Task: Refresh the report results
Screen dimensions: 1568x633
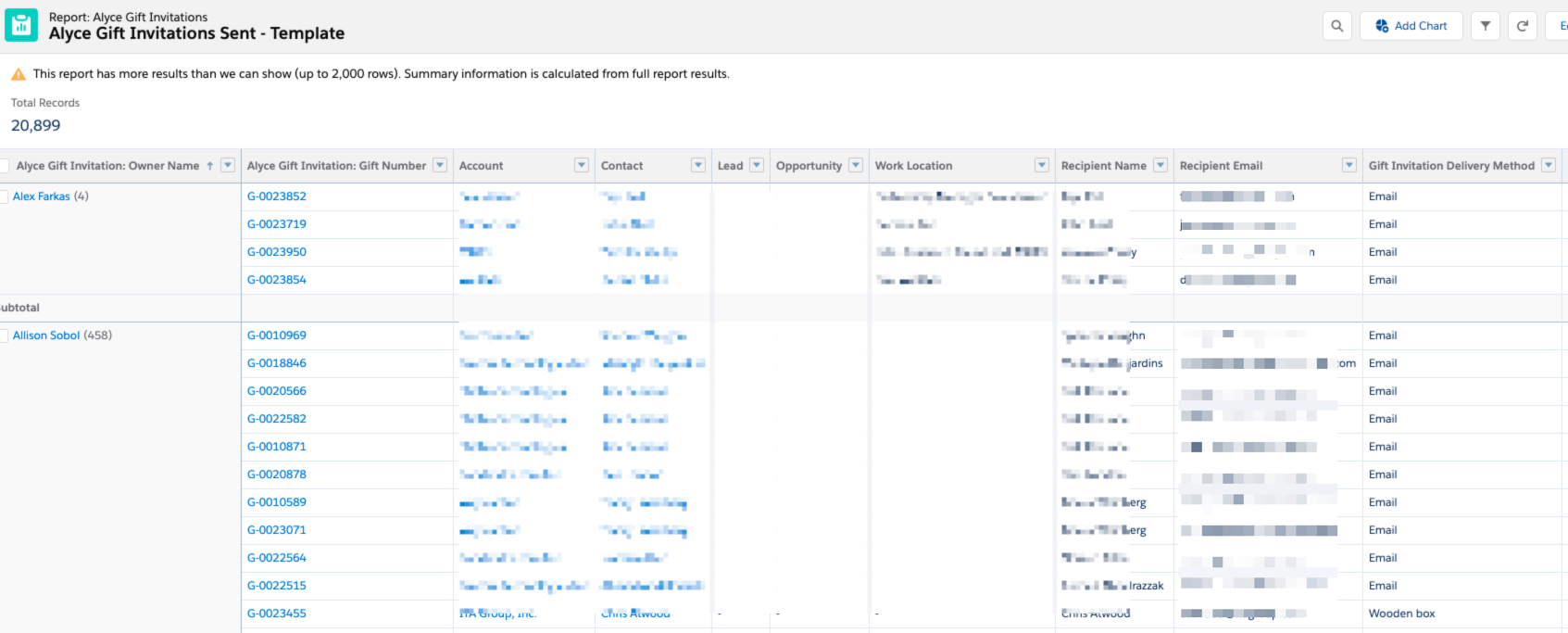Action: [1522, 26]
